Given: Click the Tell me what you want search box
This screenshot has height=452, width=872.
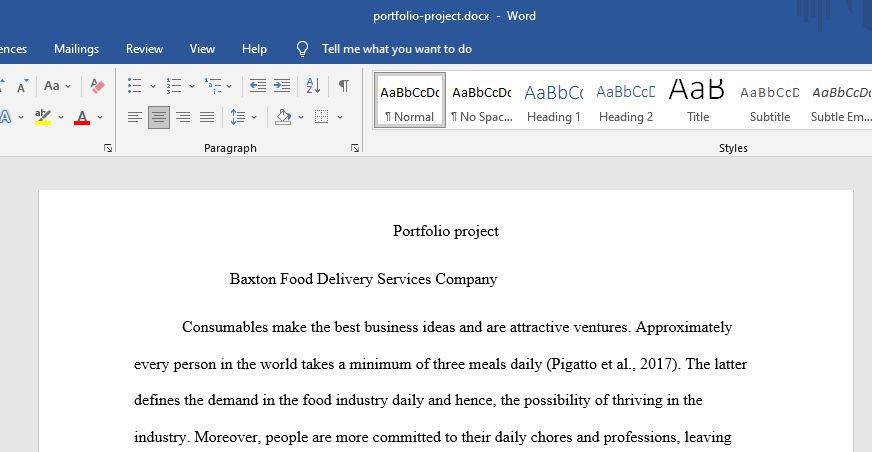Looking at the screenshot, I should click(x=397, y=49).
